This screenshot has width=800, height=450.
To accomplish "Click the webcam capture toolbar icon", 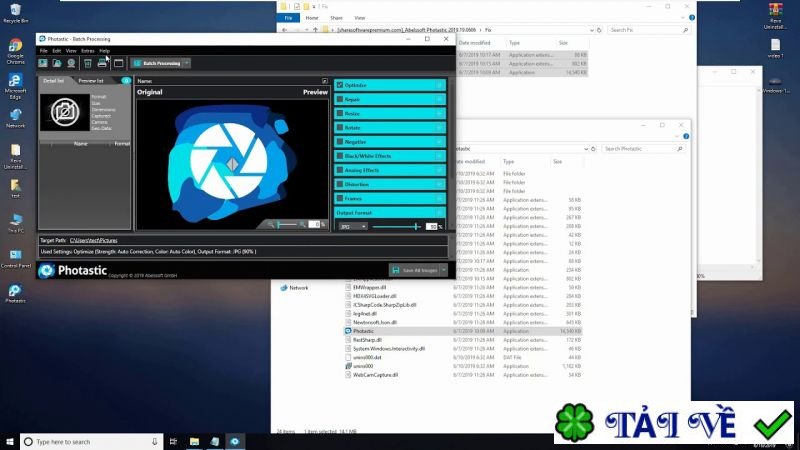I will [71, 63].
